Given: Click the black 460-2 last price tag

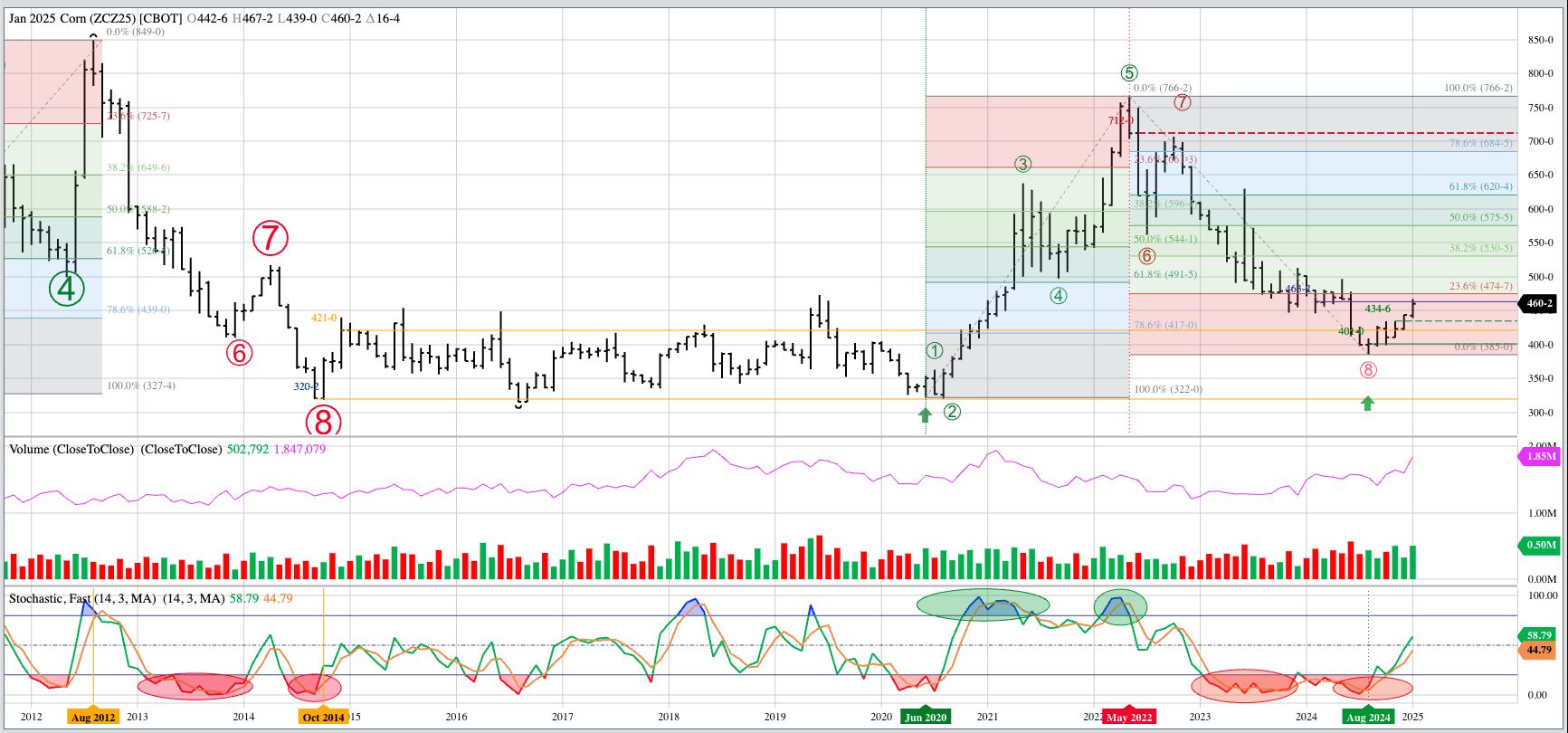Looking at the screenshot, I should [1539, 304].
